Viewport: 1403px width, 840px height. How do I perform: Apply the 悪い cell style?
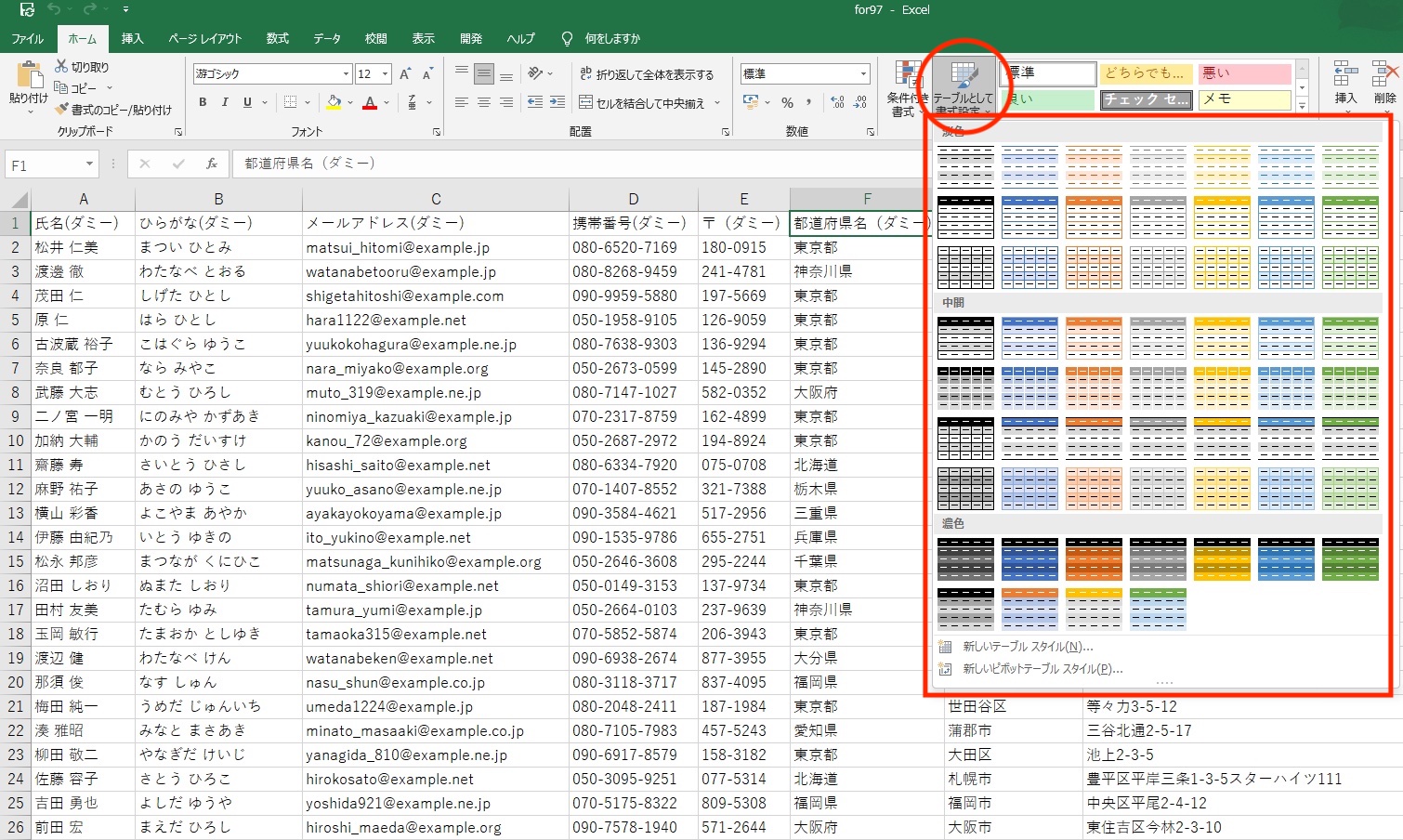(1244, 73)
